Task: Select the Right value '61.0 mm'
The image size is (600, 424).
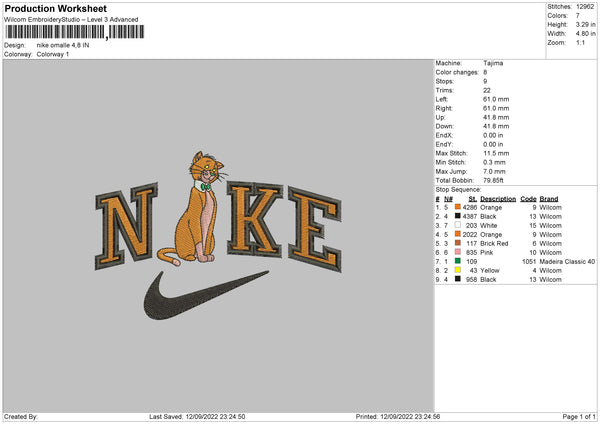Action: (496, 108)
